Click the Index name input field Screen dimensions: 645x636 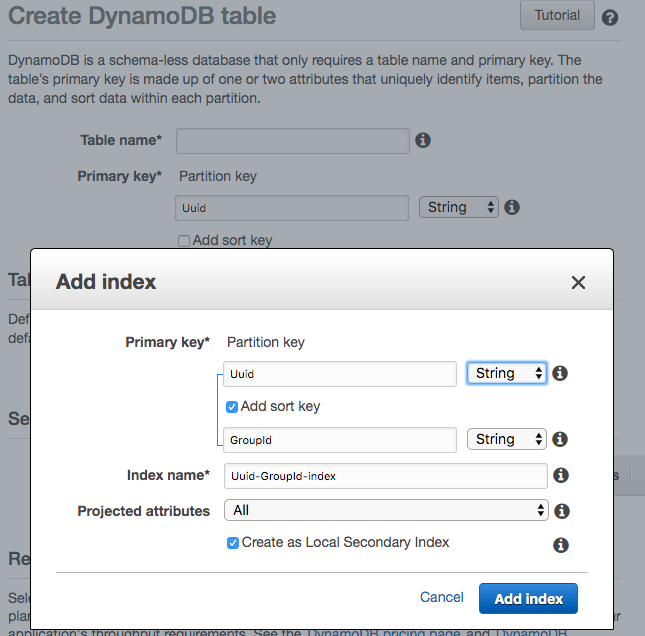coord(385,476)
